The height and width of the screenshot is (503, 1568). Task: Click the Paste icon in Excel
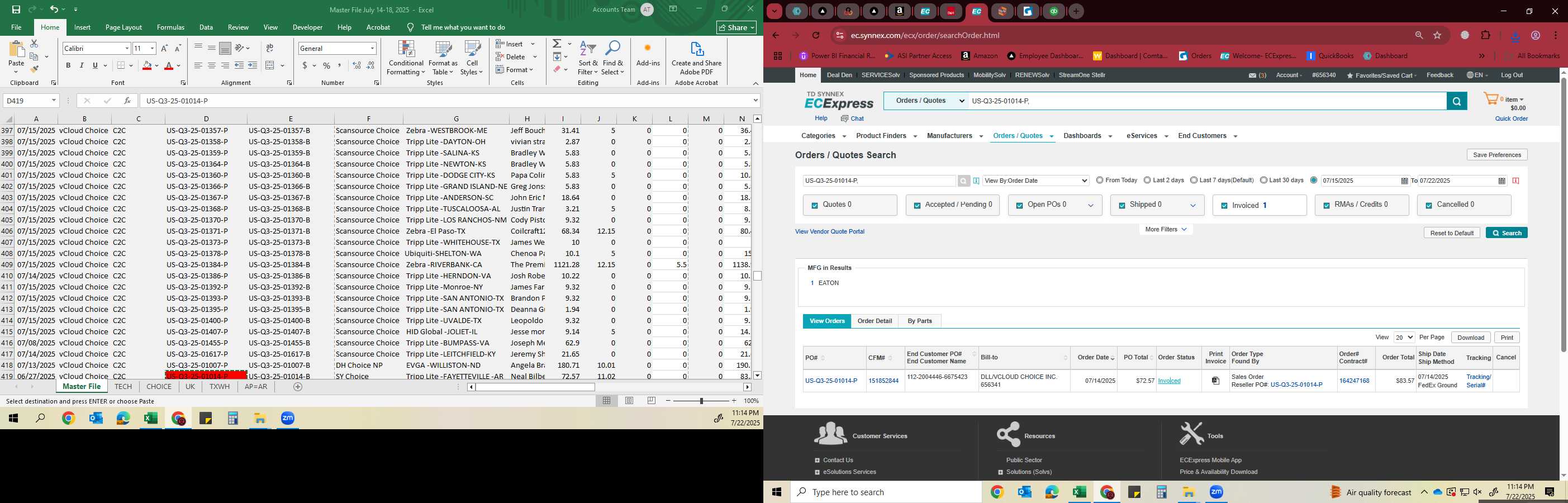pos(16,50)
